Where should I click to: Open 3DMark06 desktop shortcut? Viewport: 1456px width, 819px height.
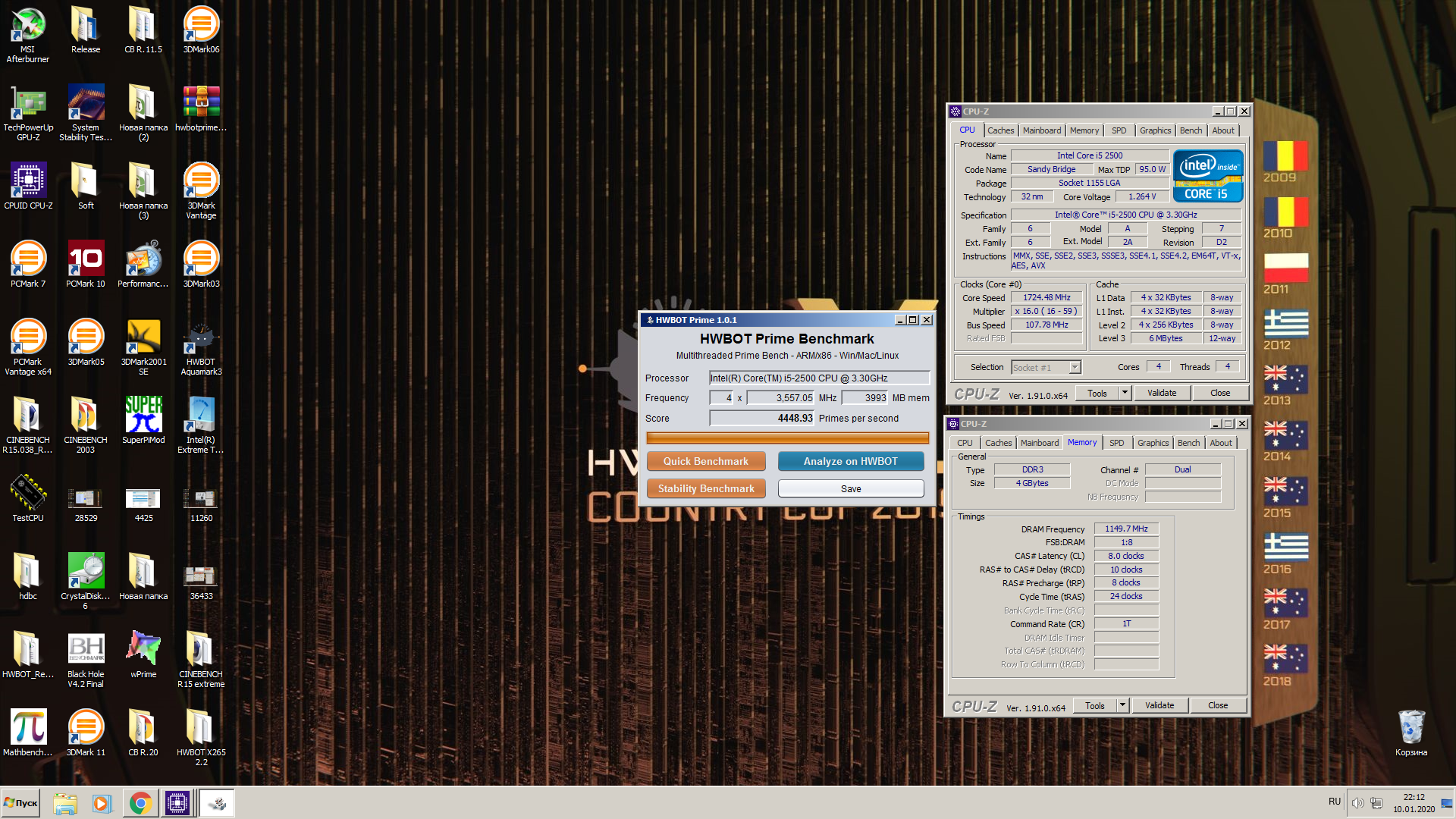pyautogui.click(x=201, y=30)
